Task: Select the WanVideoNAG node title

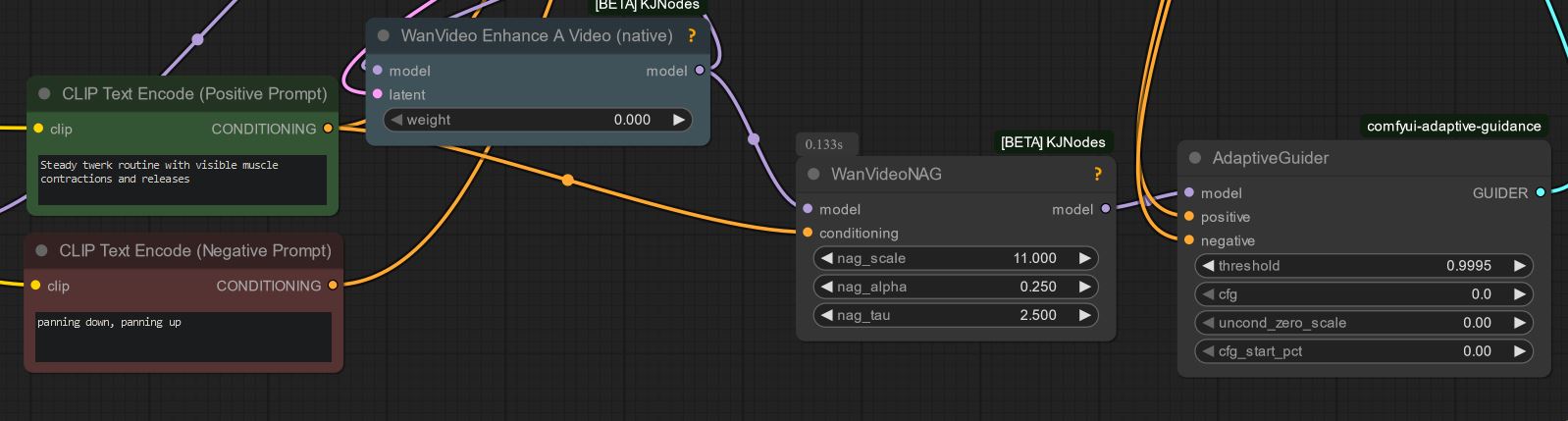Action: pyautogui.click(x=886, y=175)
